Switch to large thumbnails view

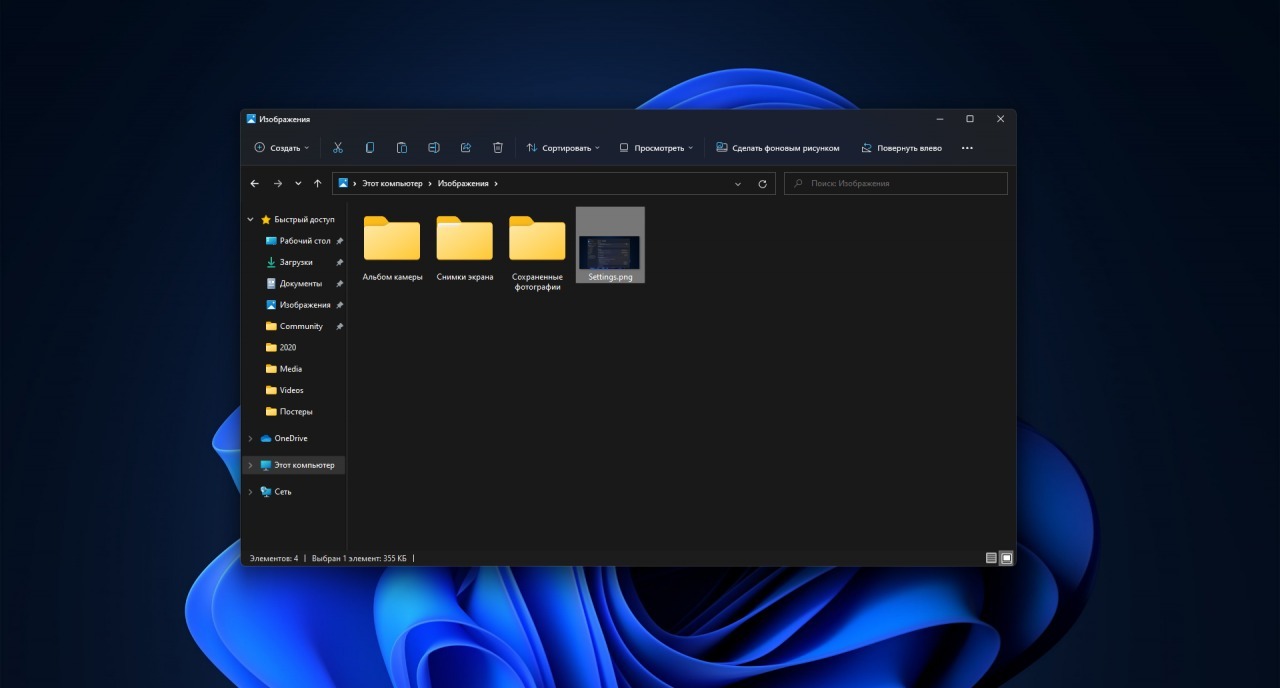coord(1007,558)
